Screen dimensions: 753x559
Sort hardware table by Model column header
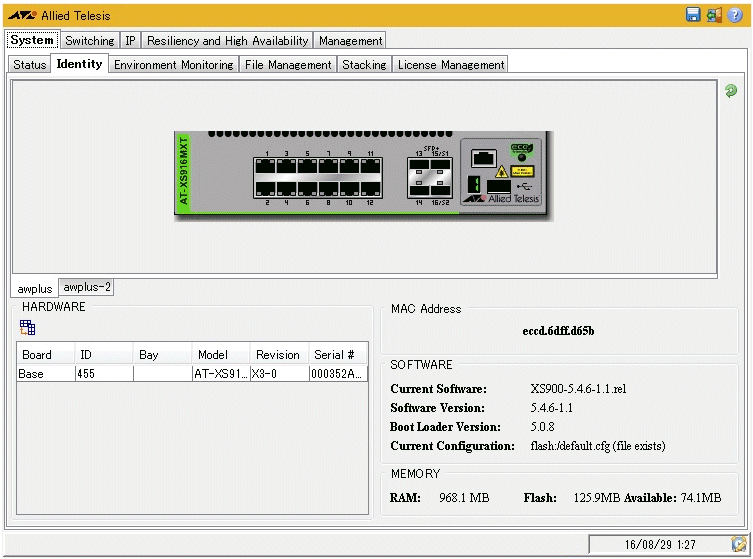click(212, 354)
